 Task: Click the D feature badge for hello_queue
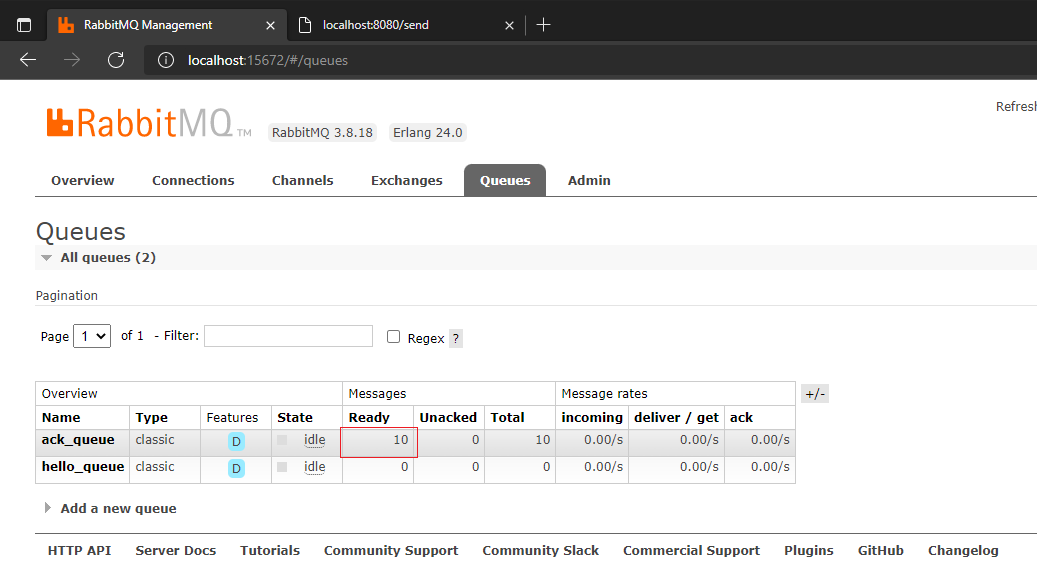(x=236, y=468)
